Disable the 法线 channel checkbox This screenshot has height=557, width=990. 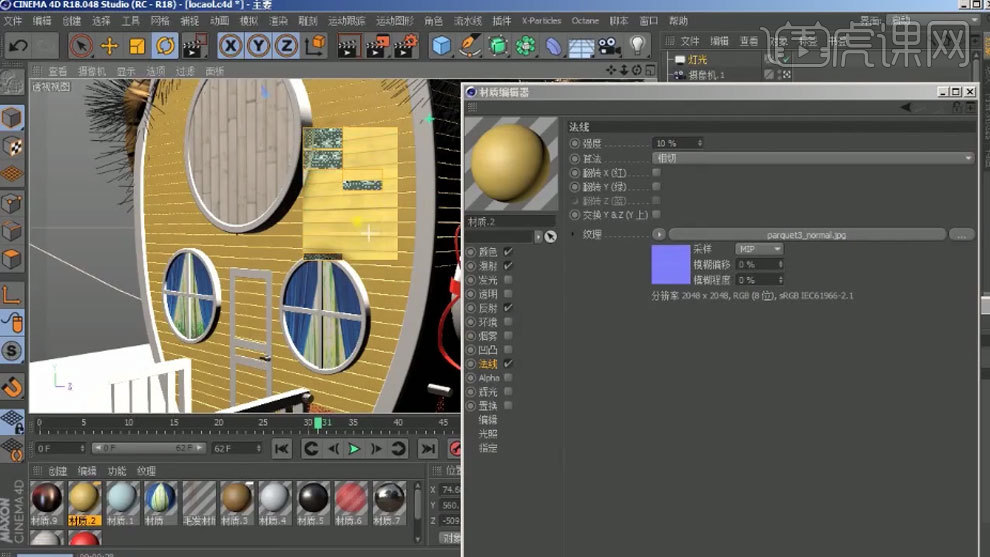click(x=508, y=364)
